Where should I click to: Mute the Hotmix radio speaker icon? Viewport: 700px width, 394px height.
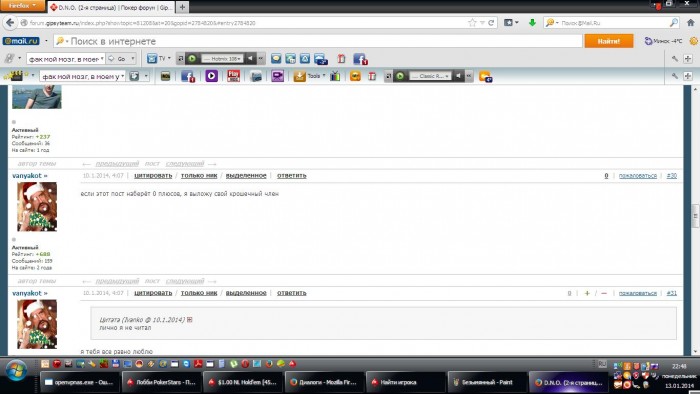click(x=250, y=58)
